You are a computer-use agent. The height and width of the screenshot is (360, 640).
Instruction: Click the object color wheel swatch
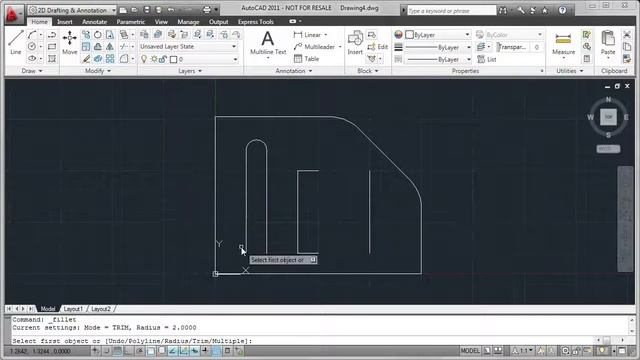point(398,35)
